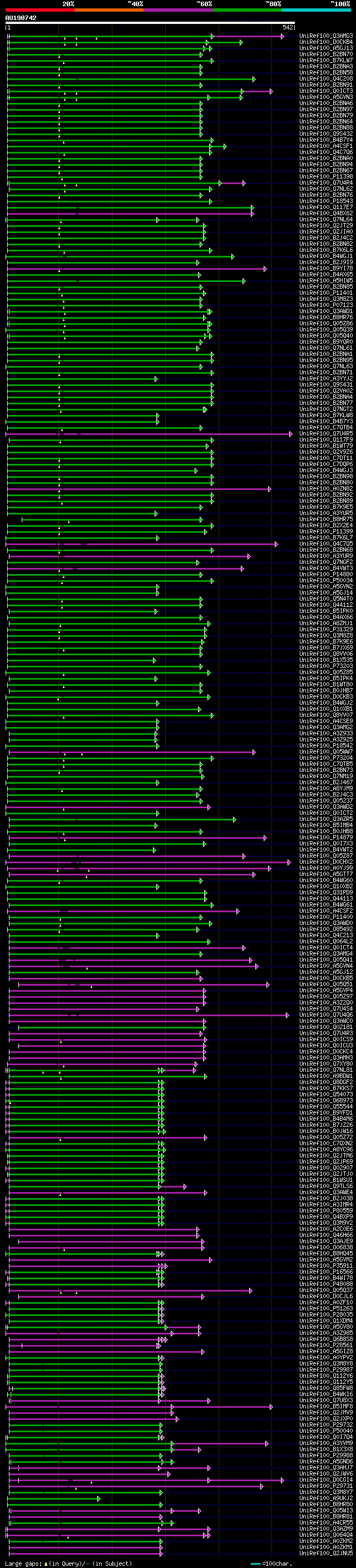The width and height of the screenshot is (356, 1568).
Task: Select hit label UniRef100_Q064L2
Action: click(x=326, y=942)
